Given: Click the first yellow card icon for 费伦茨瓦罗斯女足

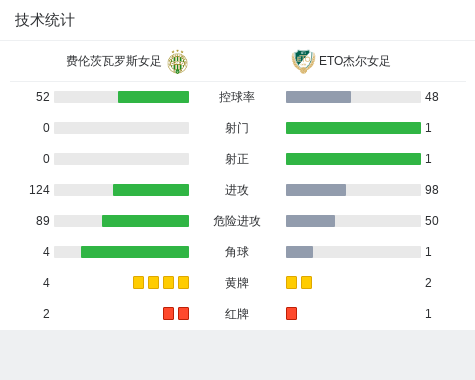Looking at the screenshot, I should [138, 282].
